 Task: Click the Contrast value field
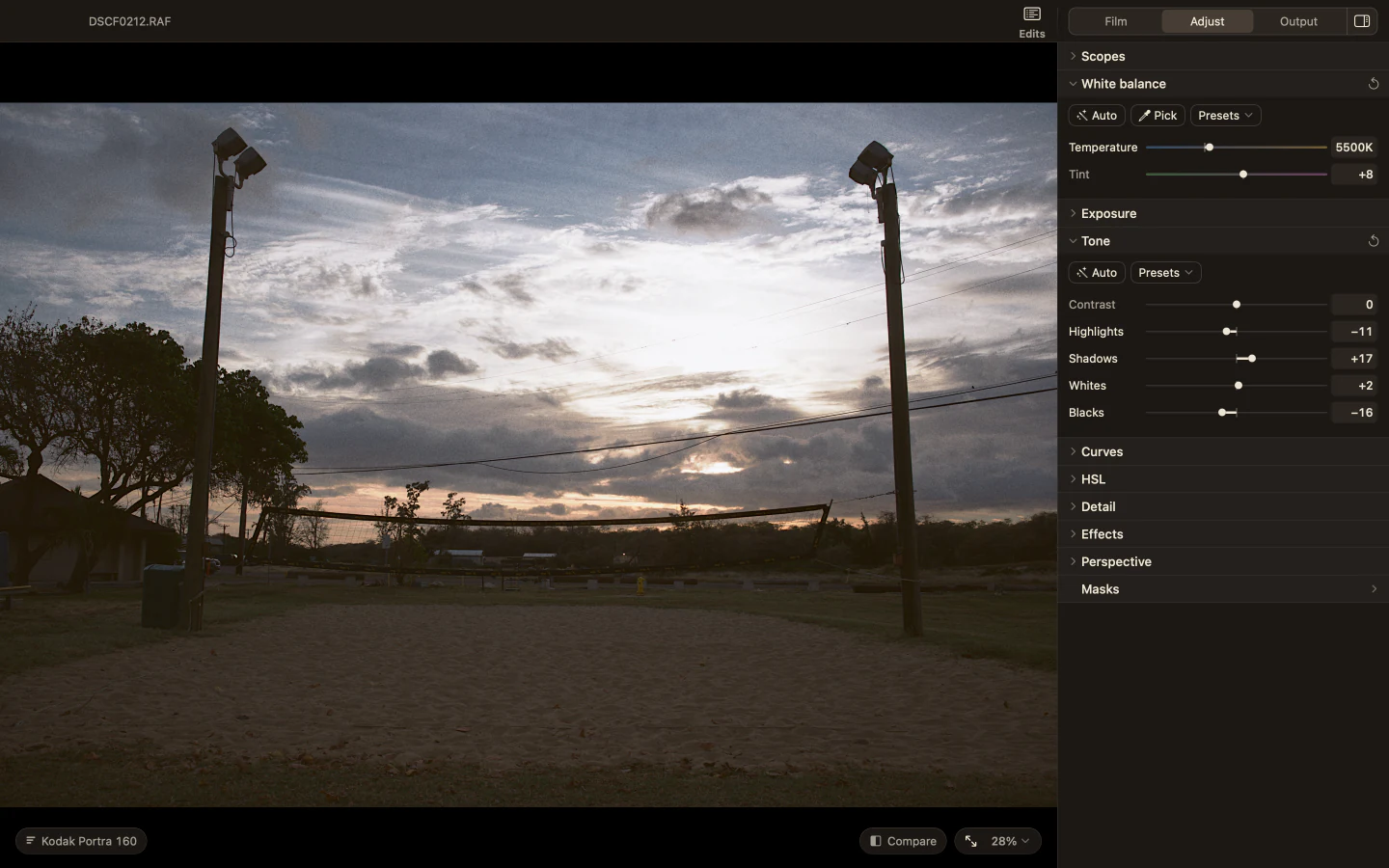(x=1354, y=305)
